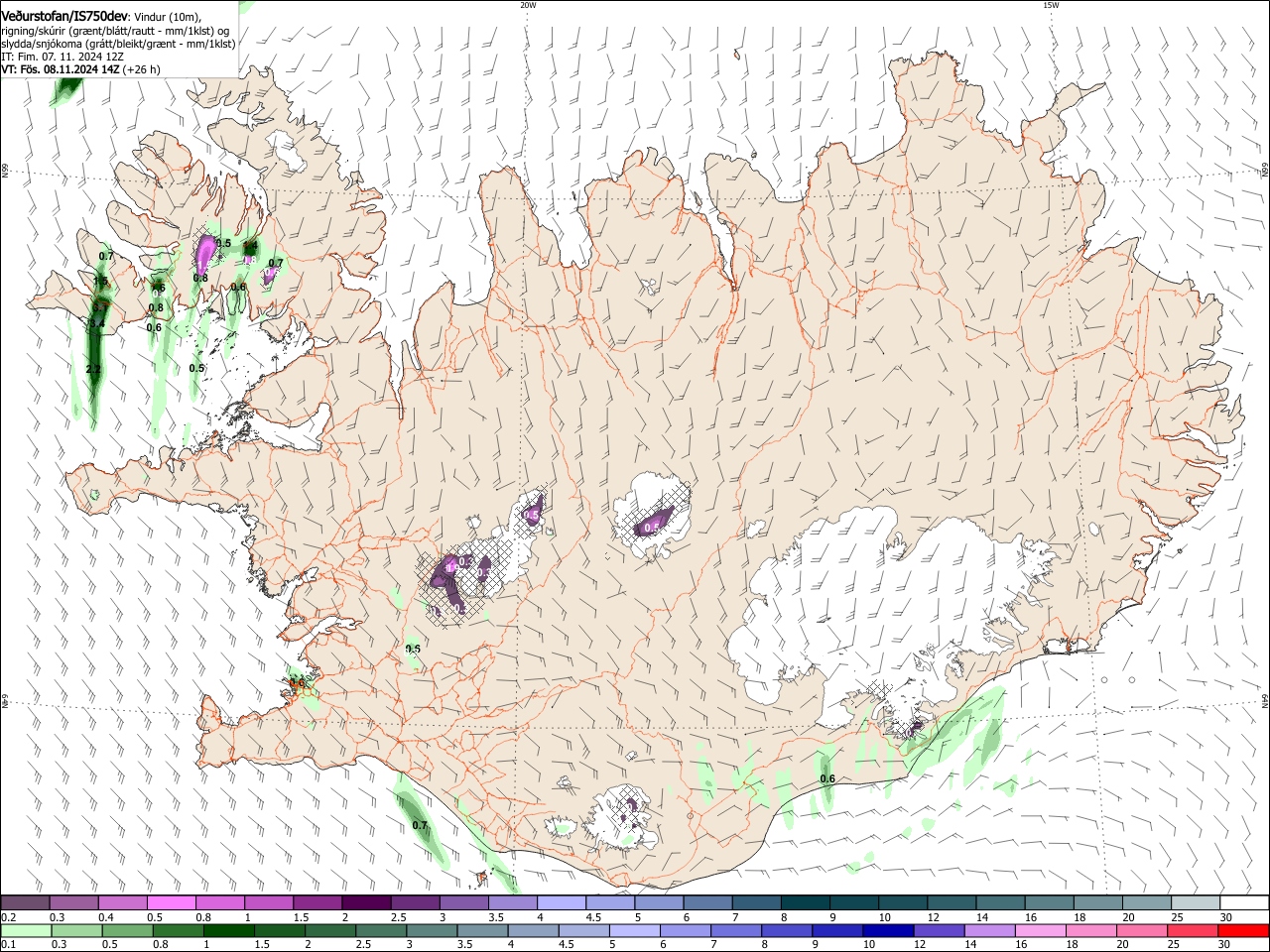Pick the top-row legend swatch between 14 and 16
The image size is (1270, 952).
[x=999, y=903]
